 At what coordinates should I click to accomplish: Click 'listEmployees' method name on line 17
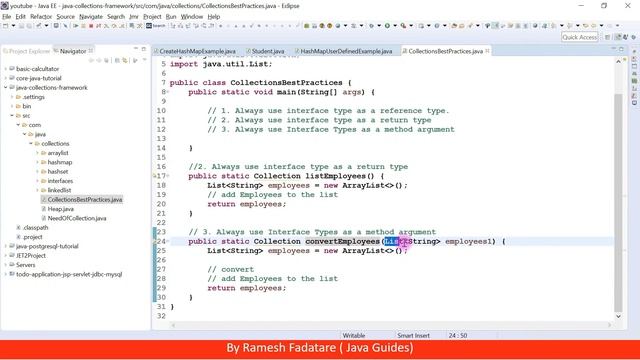[336, 176]
